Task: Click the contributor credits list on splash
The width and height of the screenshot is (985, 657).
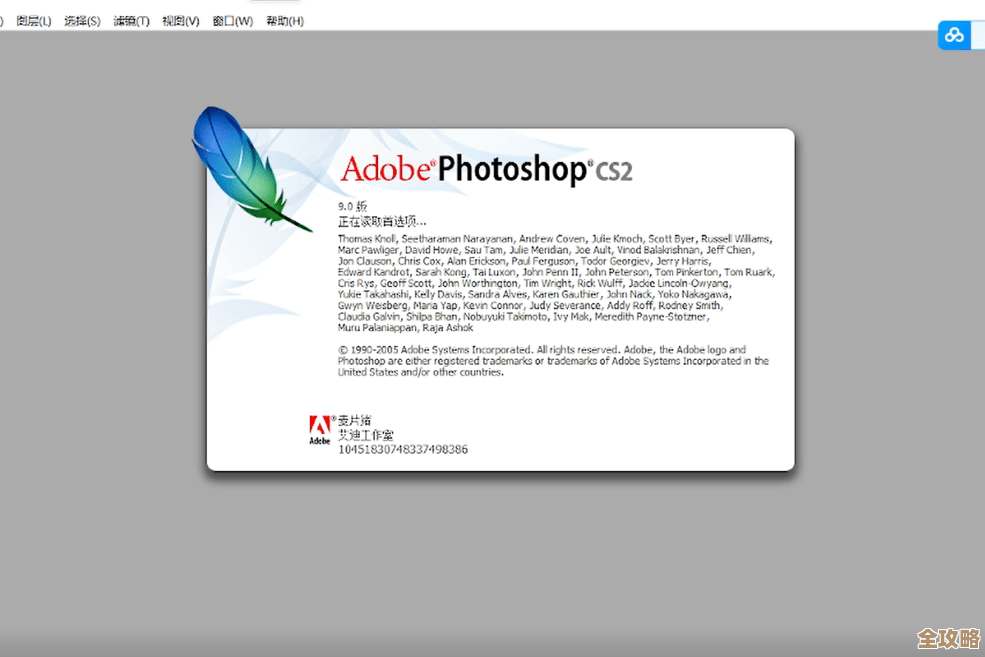Action: coord(555,282)
